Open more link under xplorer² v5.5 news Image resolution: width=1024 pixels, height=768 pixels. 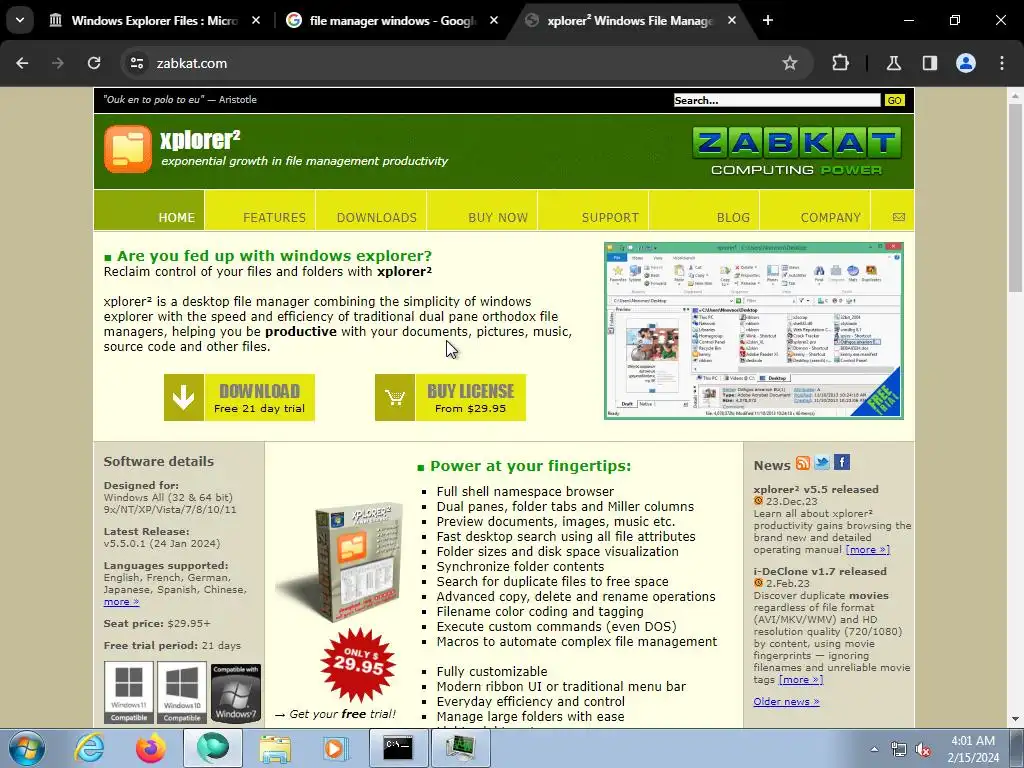pos(868,550)
